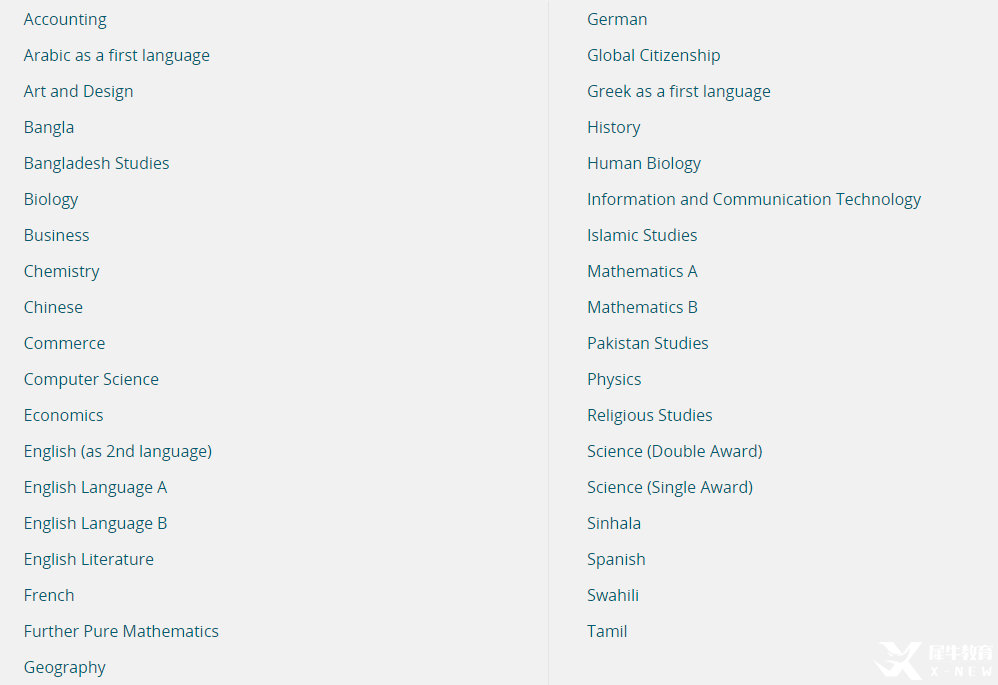Select the Mathematics A link
The width and height of the screenshot is (998, 685).
point(642,272)
